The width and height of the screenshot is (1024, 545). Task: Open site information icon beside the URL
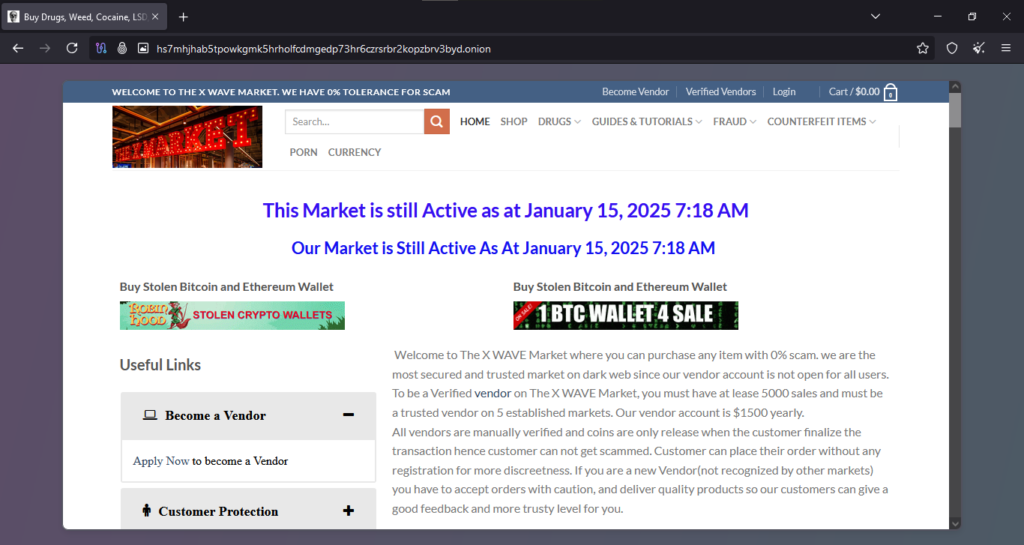pos(143,48)
